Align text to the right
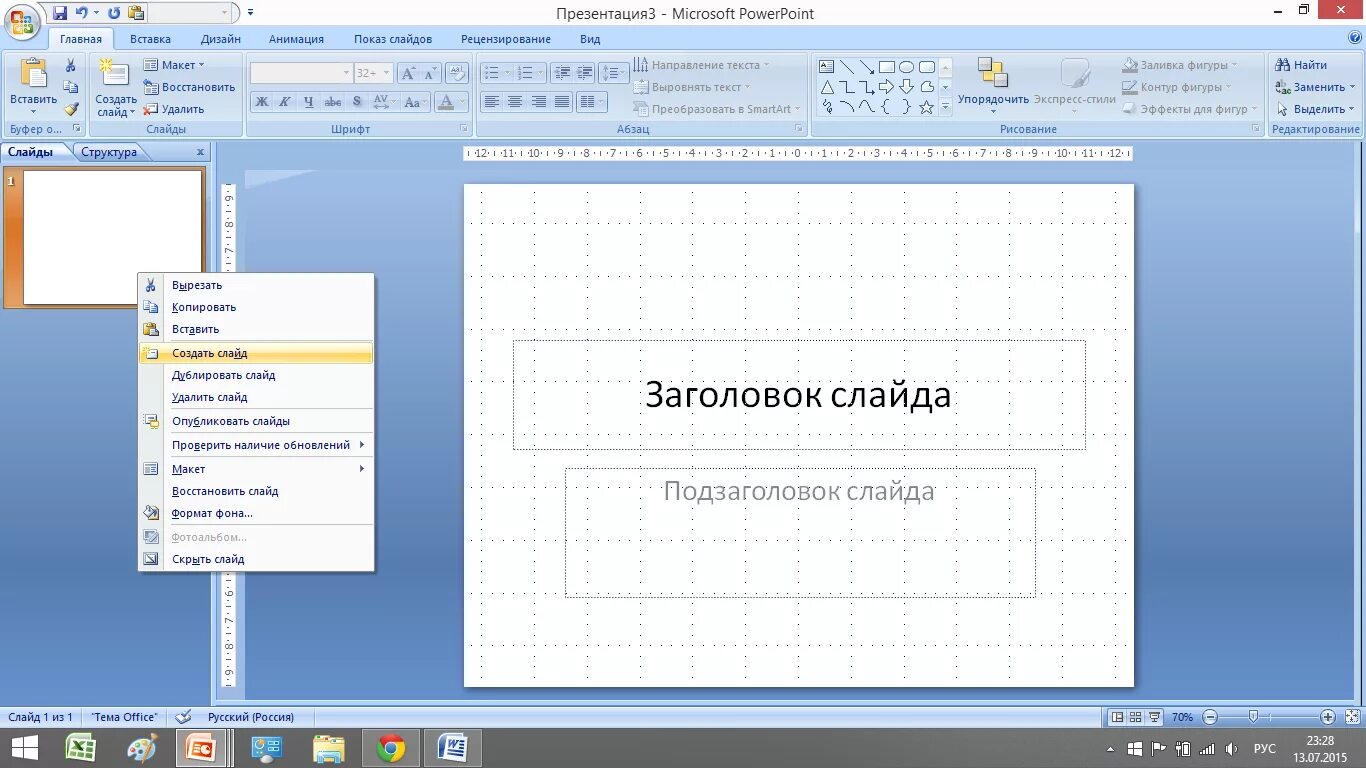 pos(538,102)
